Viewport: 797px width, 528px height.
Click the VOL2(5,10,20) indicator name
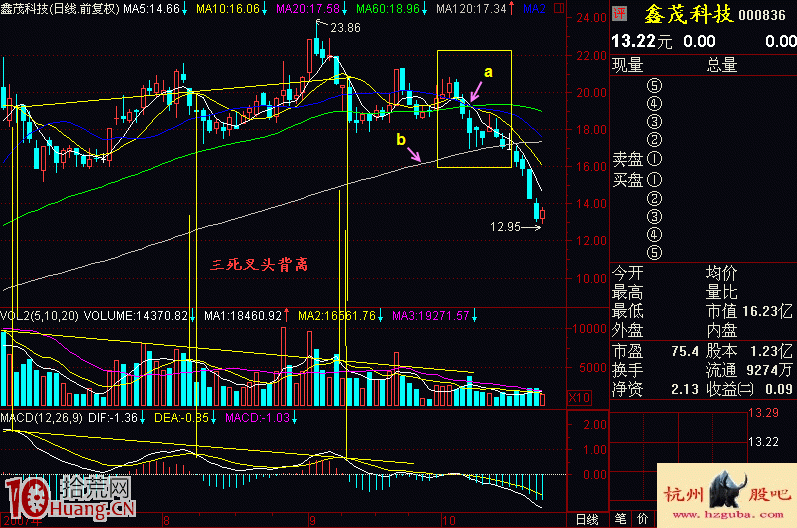click(x=39, y=316)
